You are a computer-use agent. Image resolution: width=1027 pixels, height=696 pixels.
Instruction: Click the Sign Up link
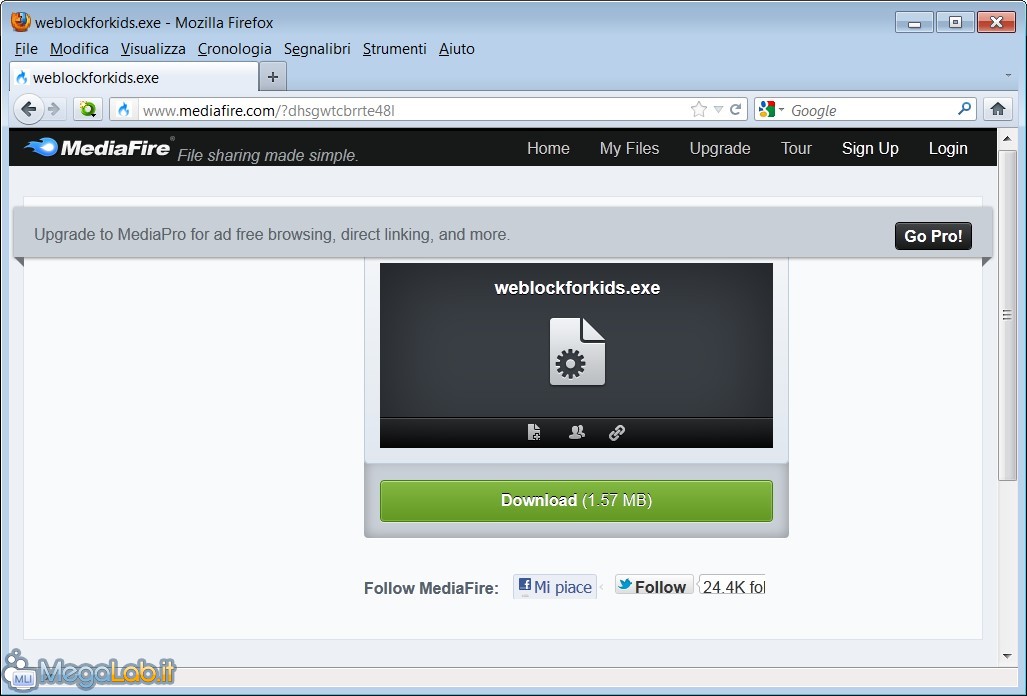pyautogui.click(x=870, y=149)
